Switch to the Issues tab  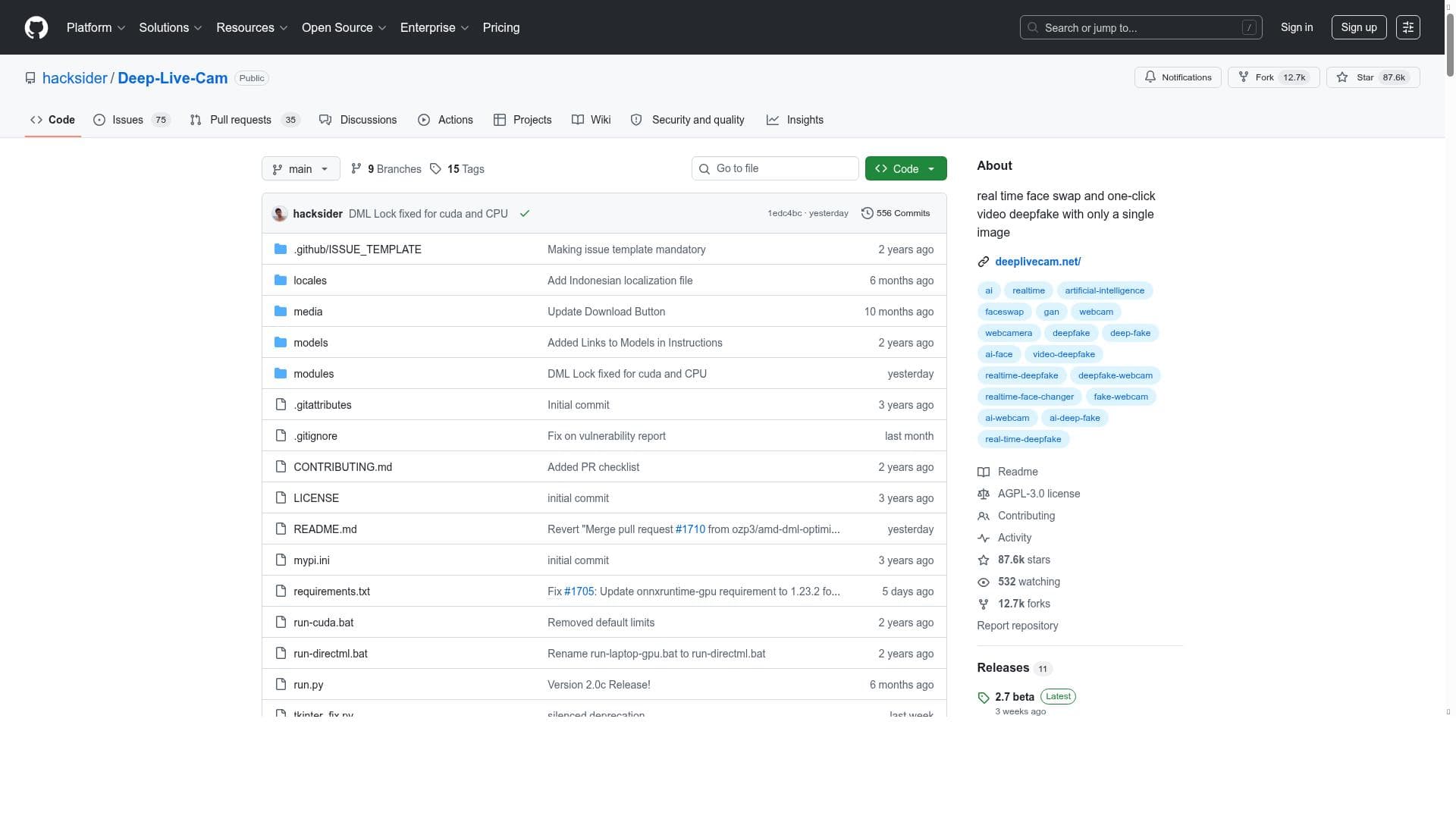click(x=132, y=120)
